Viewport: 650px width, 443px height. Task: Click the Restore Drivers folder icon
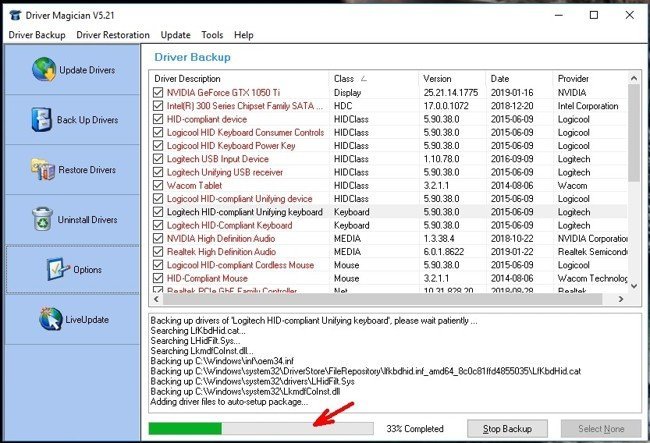43,169
